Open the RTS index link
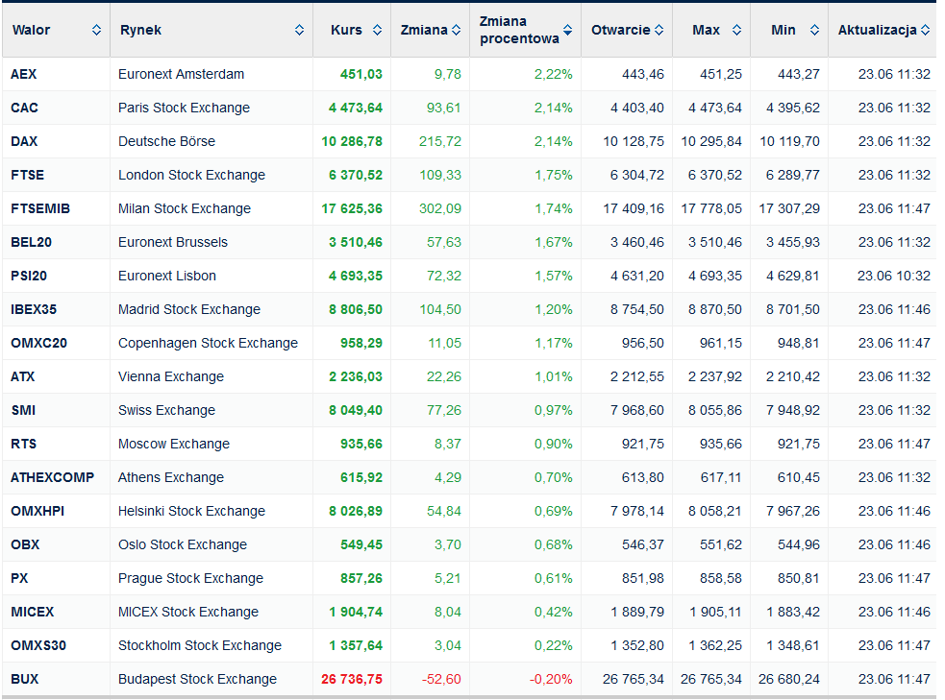Screen dimensions: 945x700 pyautogui.click(x=24, y=444)
